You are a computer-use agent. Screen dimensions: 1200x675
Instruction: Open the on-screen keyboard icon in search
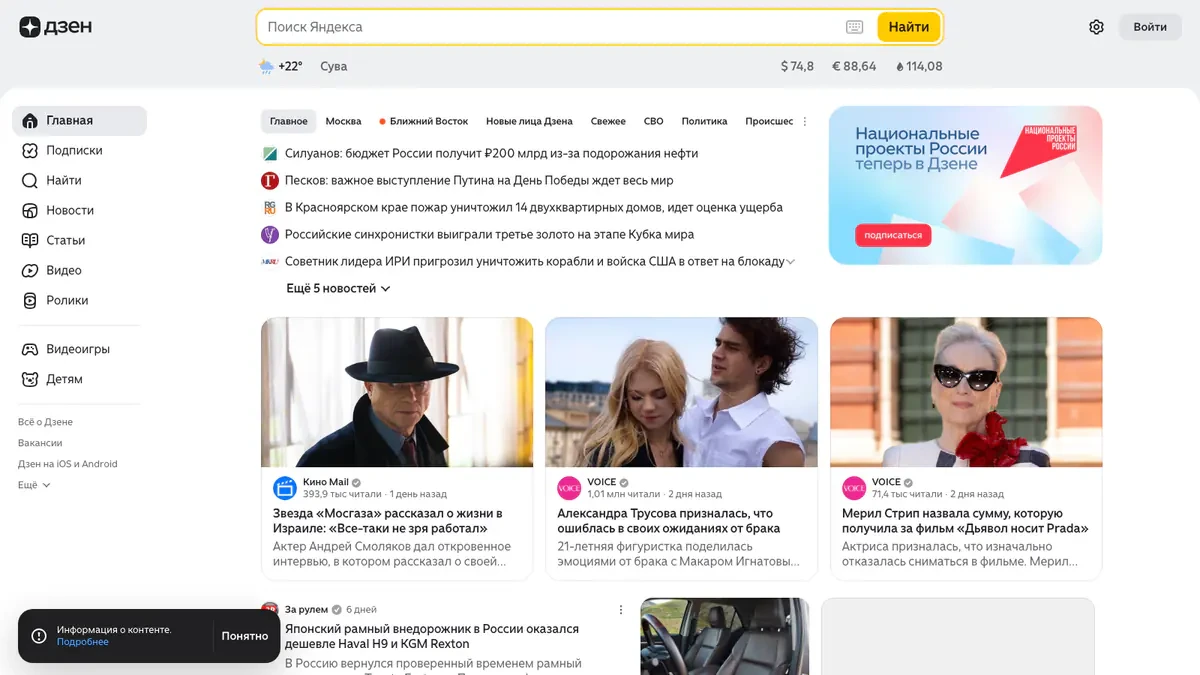click(x=854, y=27)
